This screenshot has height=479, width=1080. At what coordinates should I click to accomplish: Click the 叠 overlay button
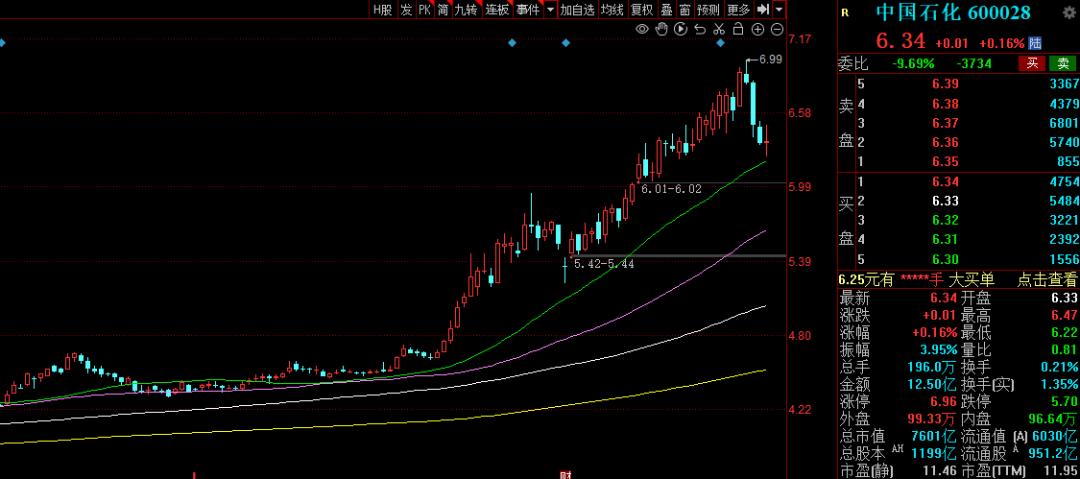click(667, 10)
